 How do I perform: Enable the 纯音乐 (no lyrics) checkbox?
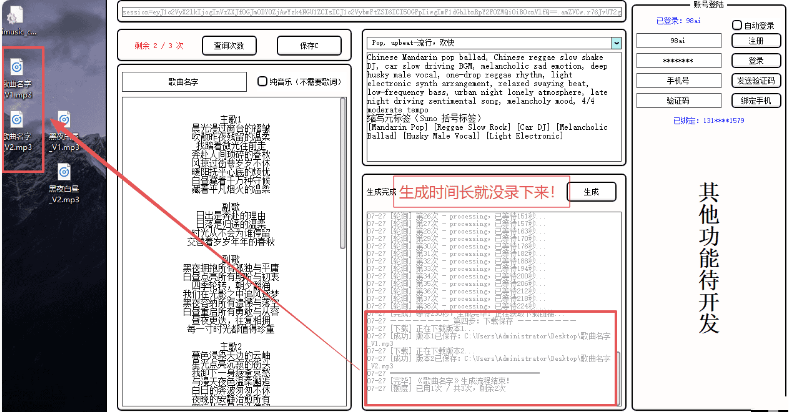262,81
